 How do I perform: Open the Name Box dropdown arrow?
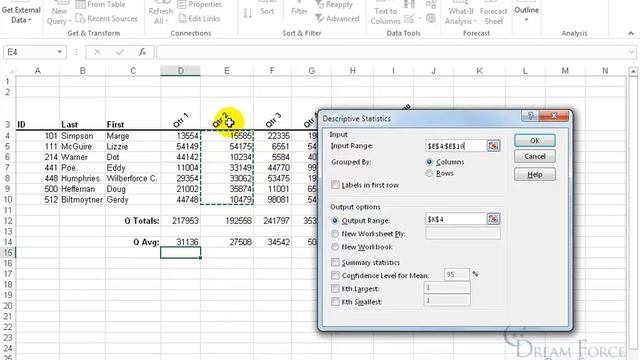click(60, 52)
